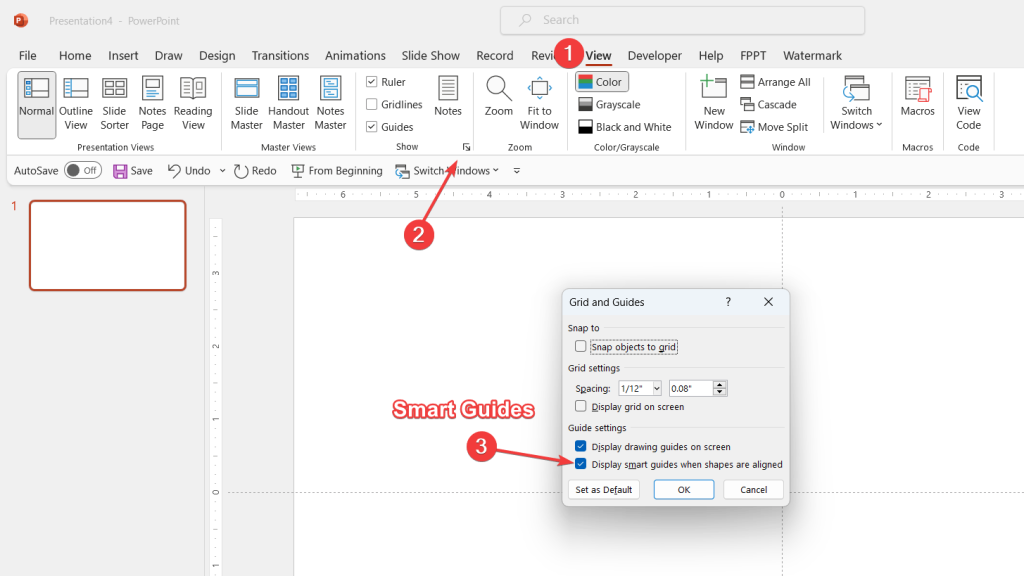Open the Undo history dropdown
1024x576 pixels.
click(x=222, y=170)
